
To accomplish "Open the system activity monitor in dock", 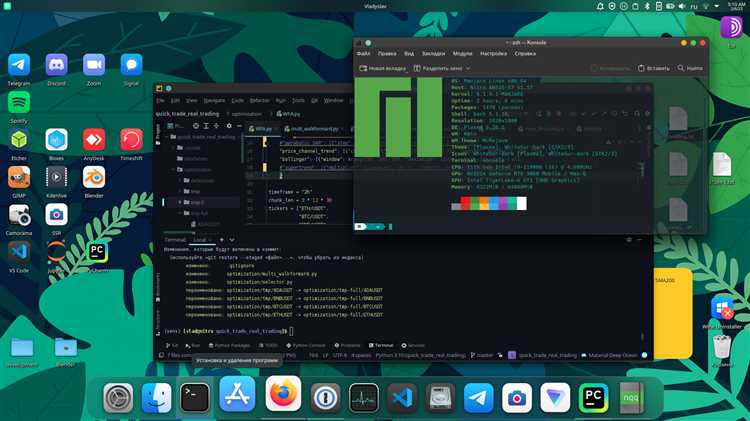I will tap(364, 398).
